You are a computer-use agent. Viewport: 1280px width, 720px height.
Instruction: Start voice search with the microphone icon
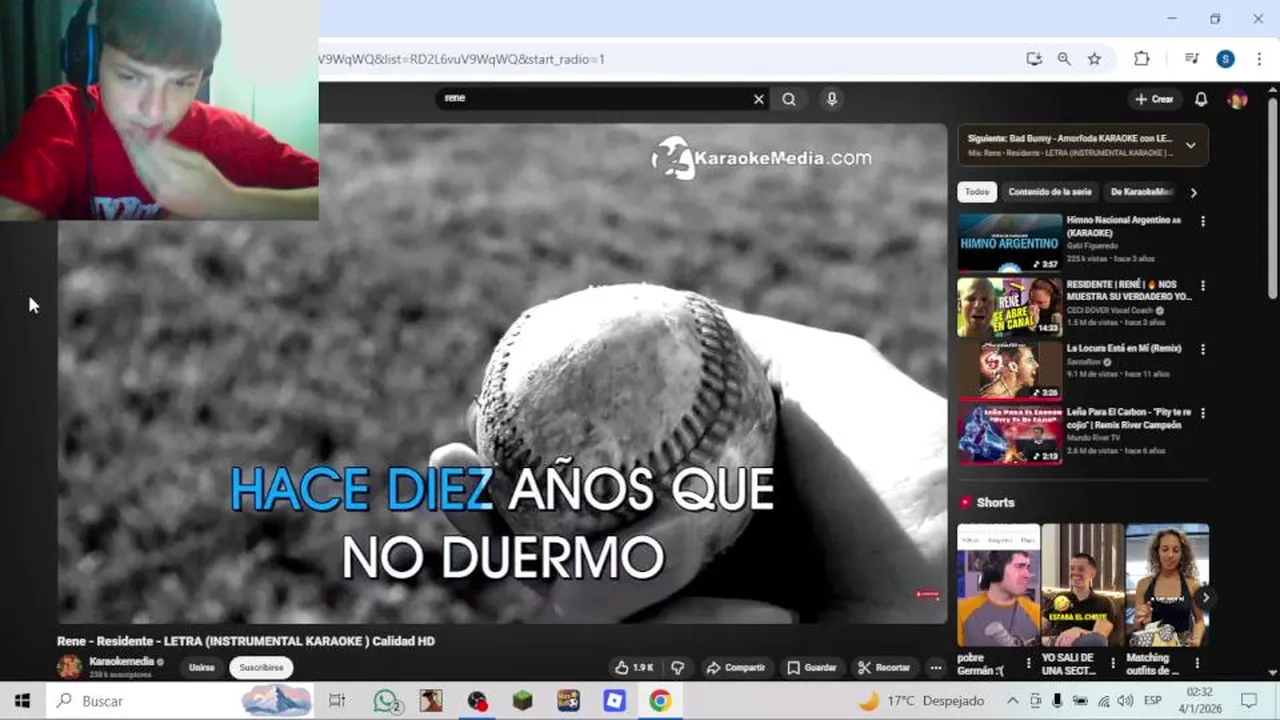(x=831, y=99)
